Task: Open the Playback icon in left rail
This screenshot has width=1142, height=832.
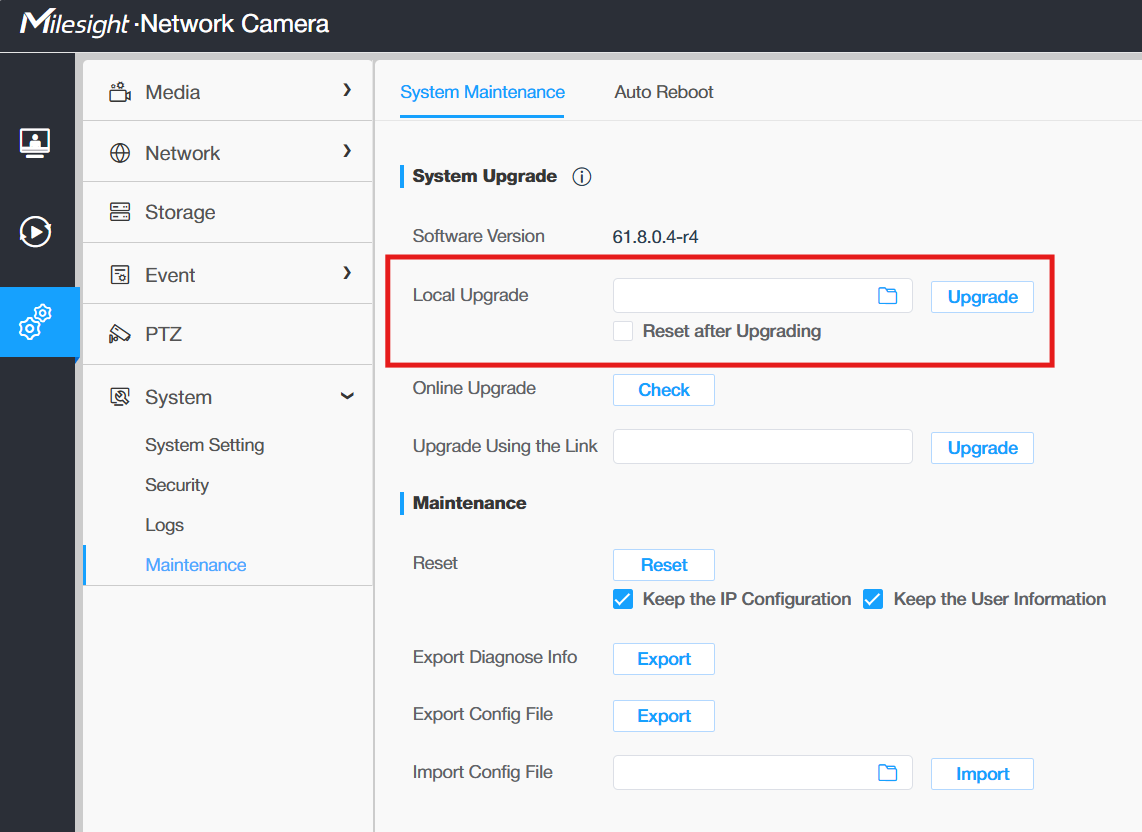Action: (x=35, y=232)
